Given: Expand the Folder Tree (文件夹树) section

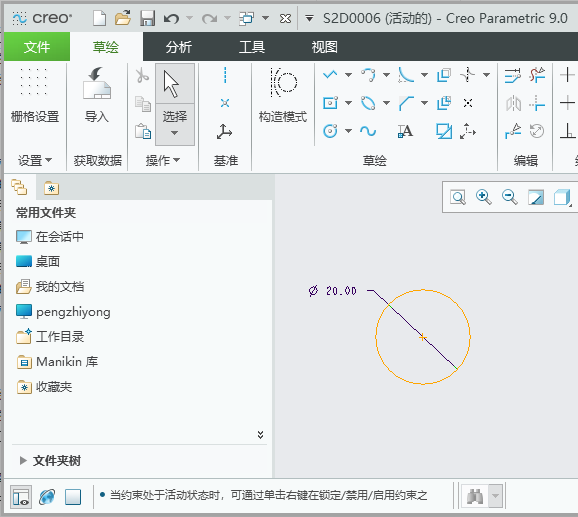Looking at the screenshot, I should [23, 461].
